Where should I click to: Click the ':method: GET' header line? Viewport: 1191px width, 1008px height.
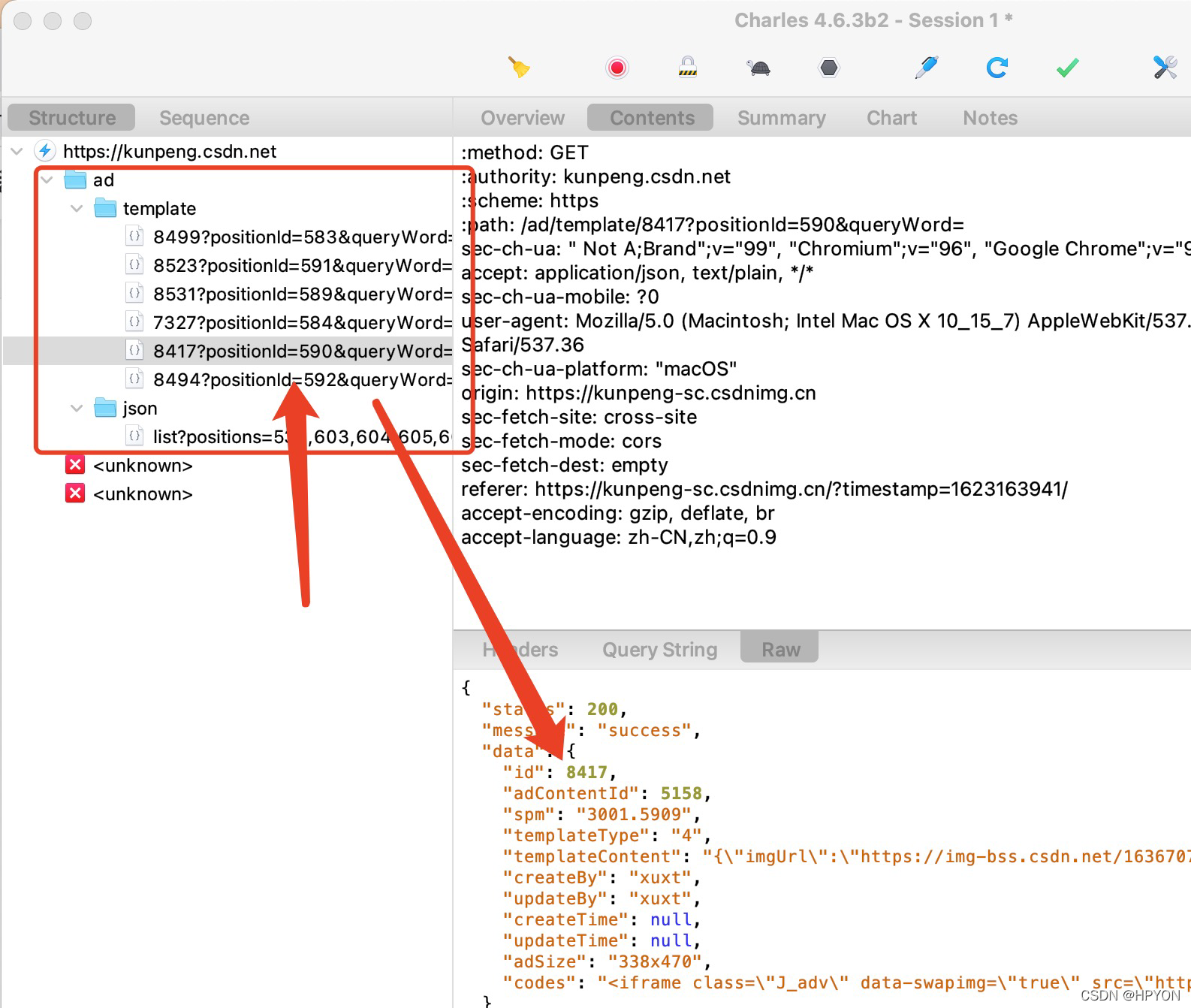[525, 152]
